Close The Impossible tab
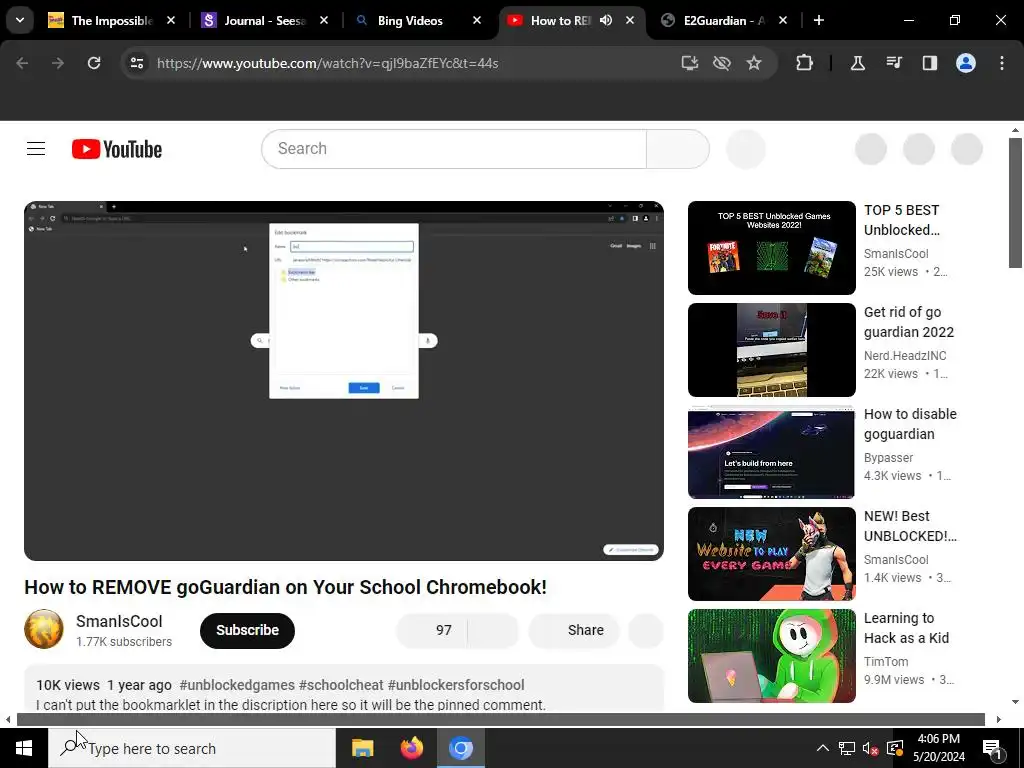 click(x=171, y=20)
